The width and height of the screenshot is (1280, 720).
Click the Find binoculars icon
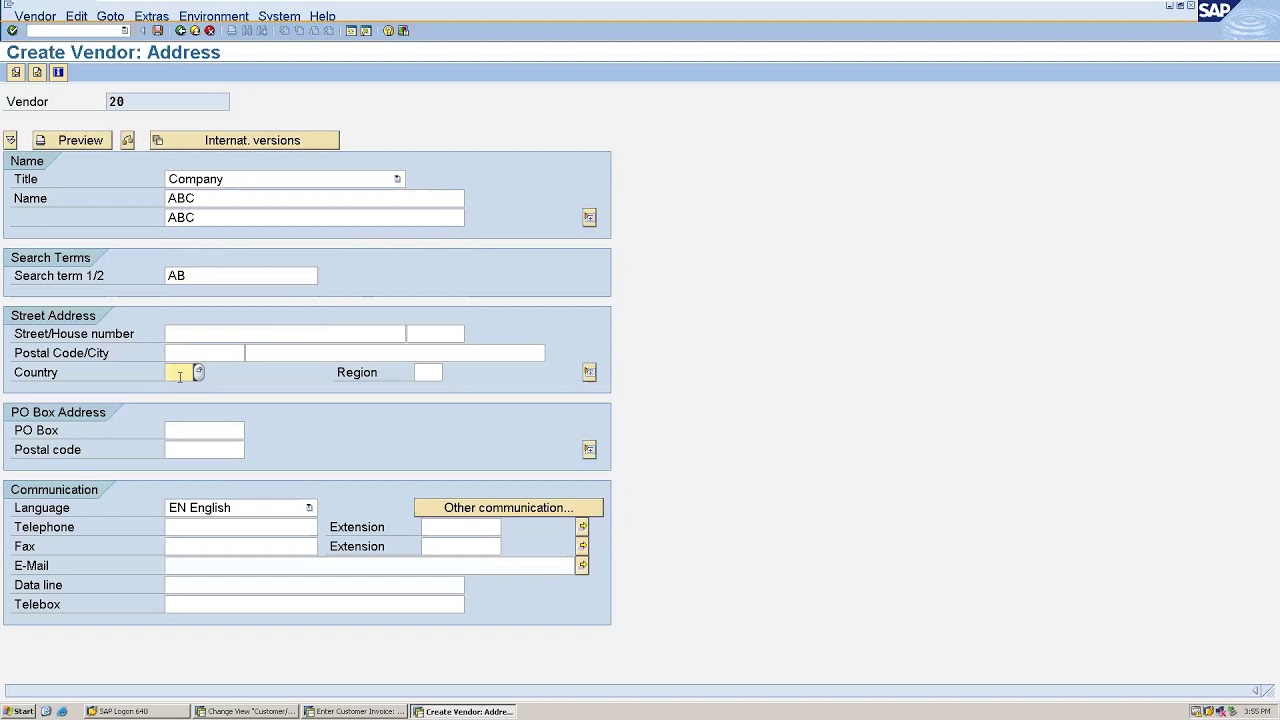[x=247, y=31]
